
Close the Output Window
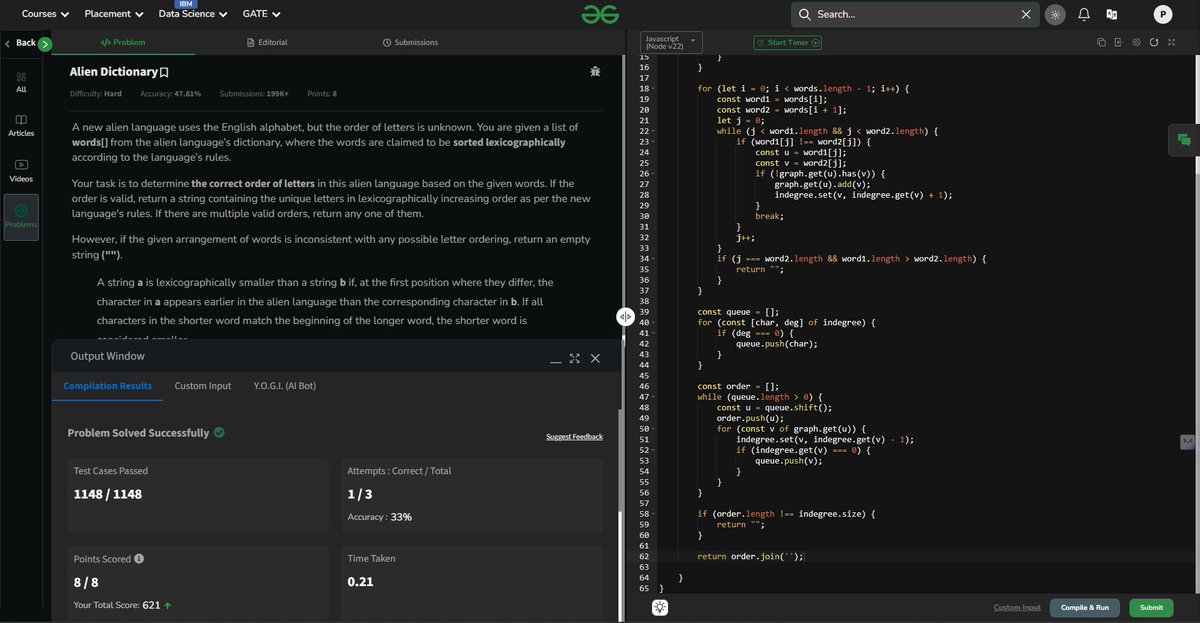(x=595, y=358)
